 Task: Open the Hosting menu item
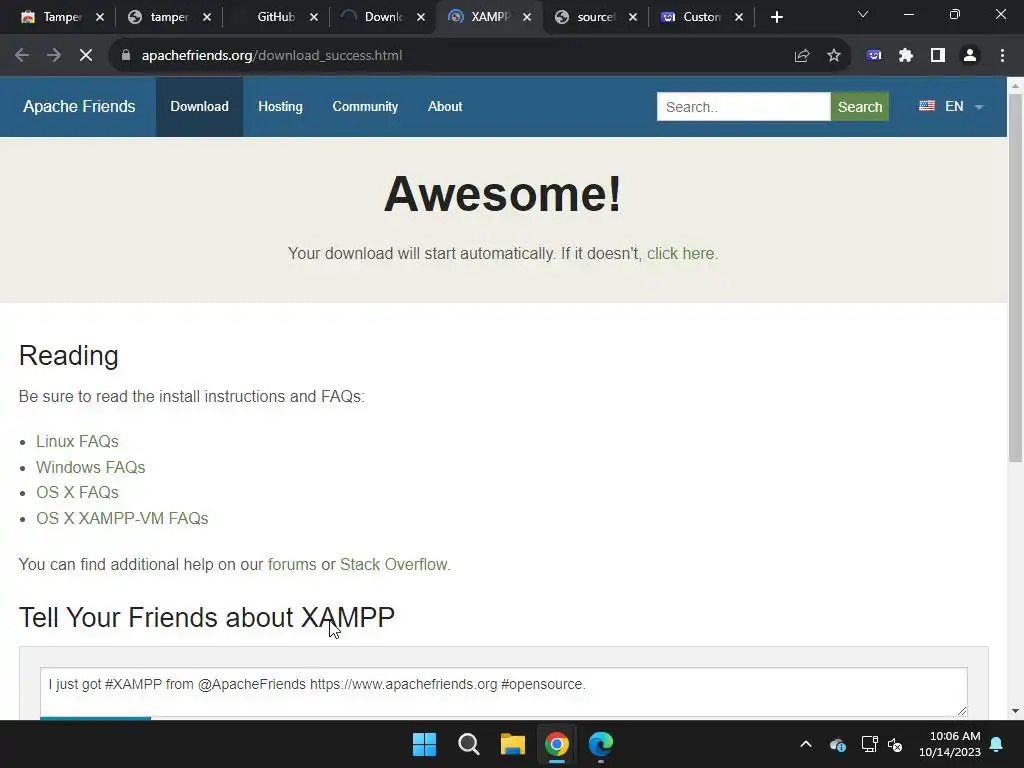tap(280, 106)
